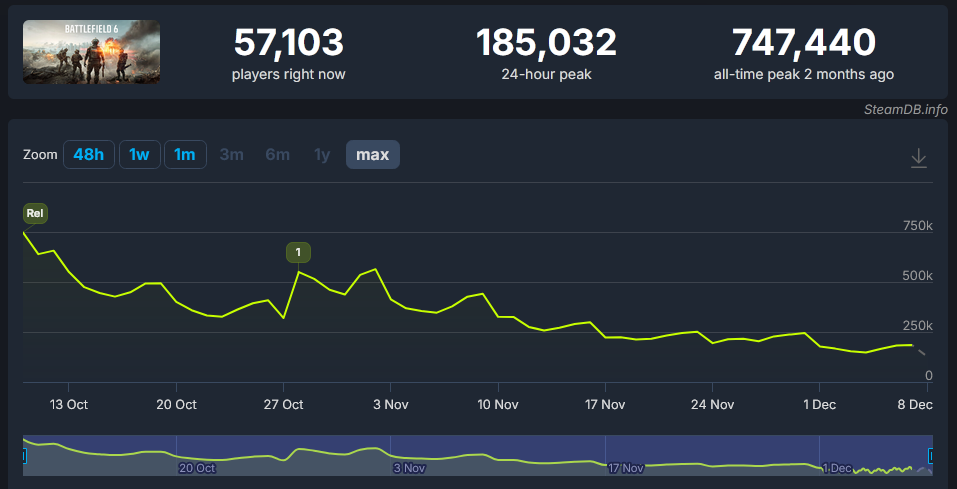Click the 500k y-axis label
Image resolution: width=957 pixels, height=489 pixels.
[x=918, y=277]
